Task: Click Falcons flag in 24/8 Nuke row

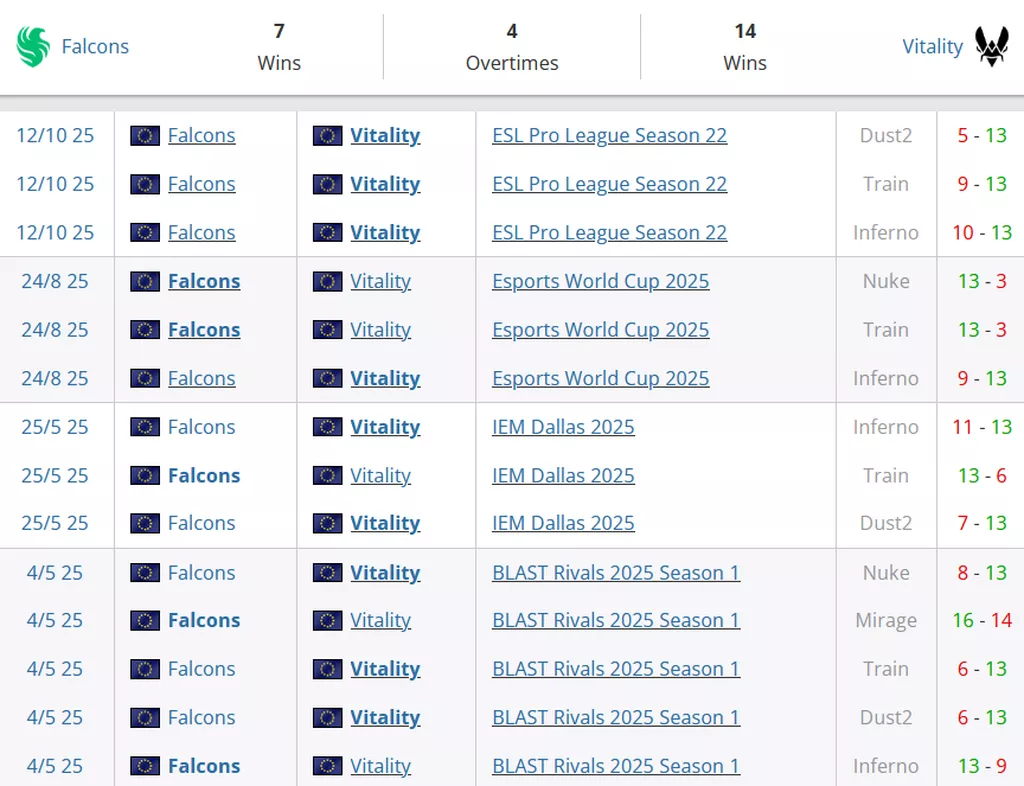Action: tap(145, 282)
